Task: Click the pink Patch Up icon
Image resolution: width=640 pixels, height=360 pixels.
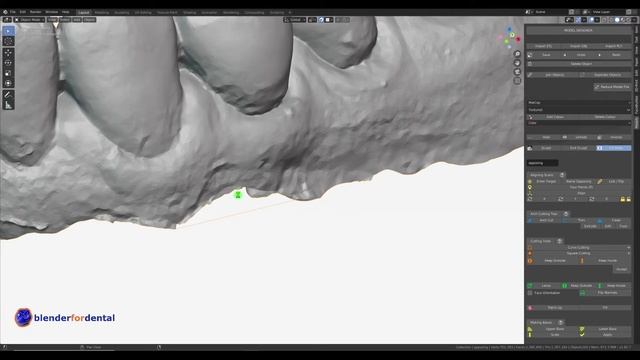Action: point(530,308)
